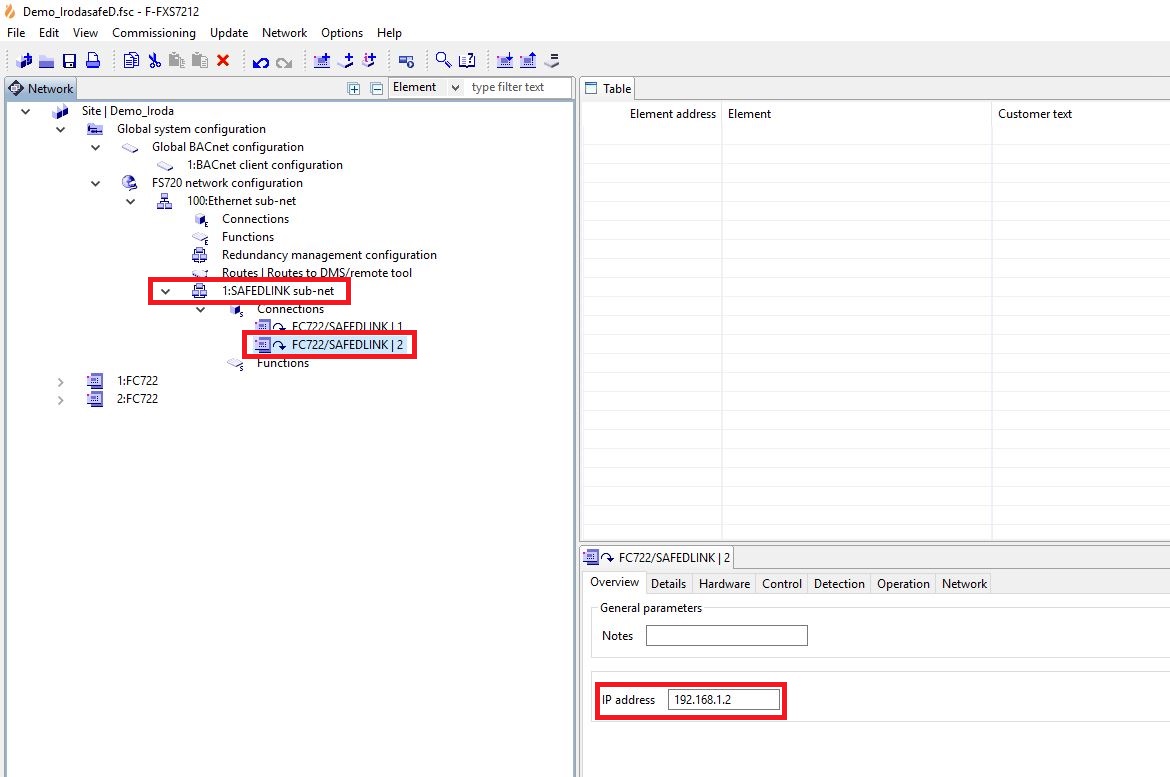1170x777 pixels.
Task: Open the Element filter dropdown
Action: (426, 88)
